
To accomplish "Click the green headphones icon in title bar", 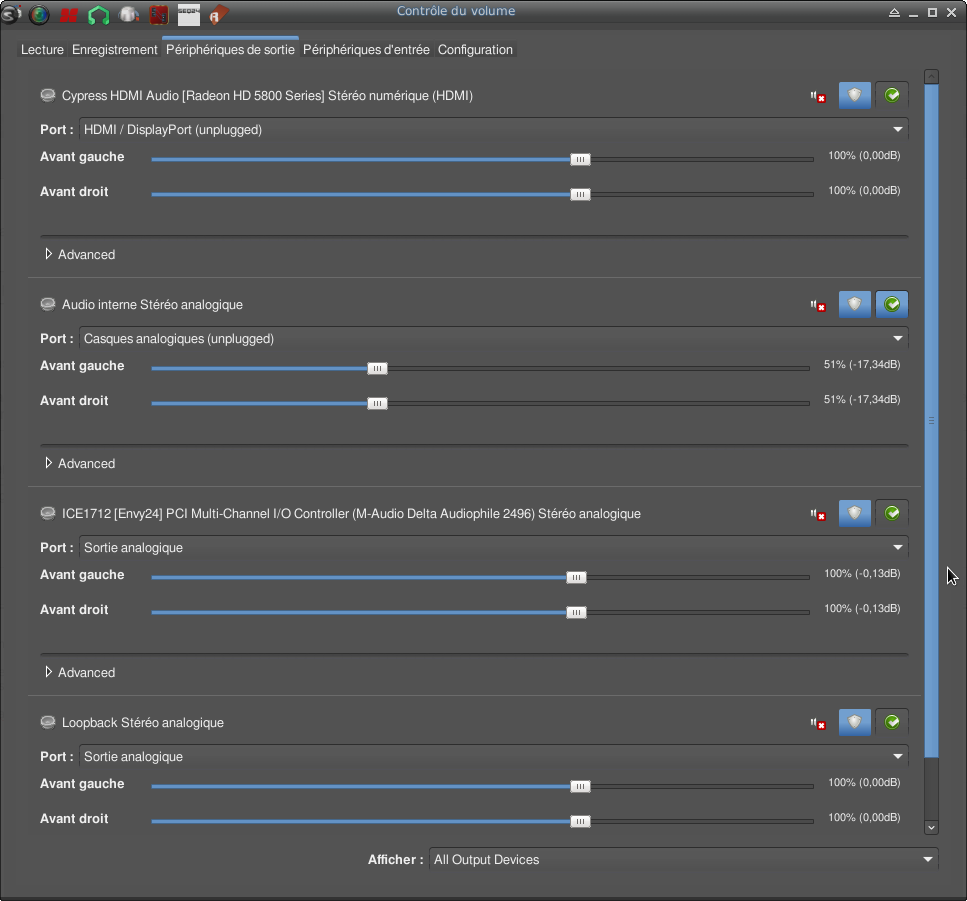I will tap(98, 15).
